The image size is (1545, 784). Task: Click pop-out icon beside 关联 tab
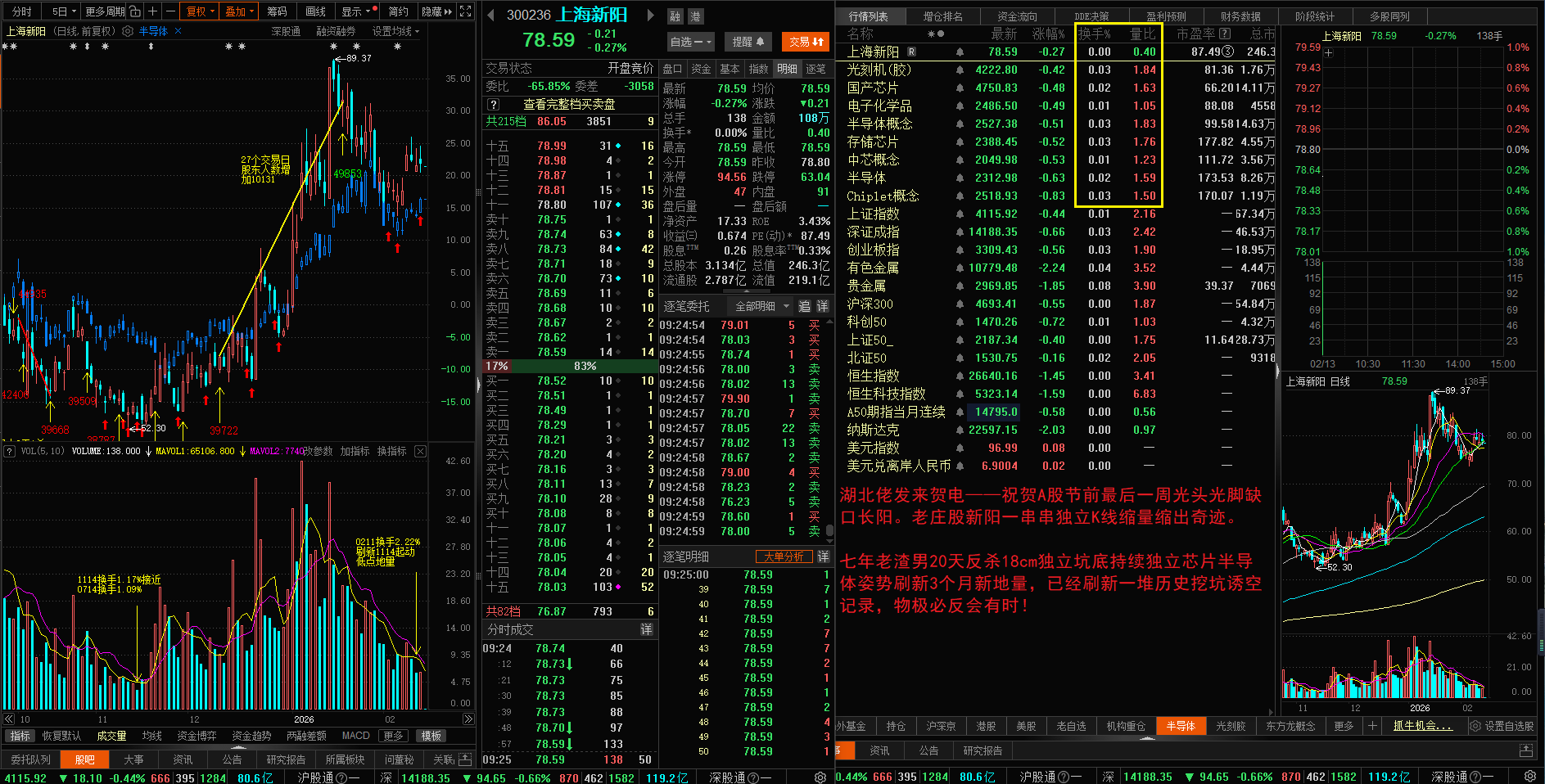coord(465,759)
